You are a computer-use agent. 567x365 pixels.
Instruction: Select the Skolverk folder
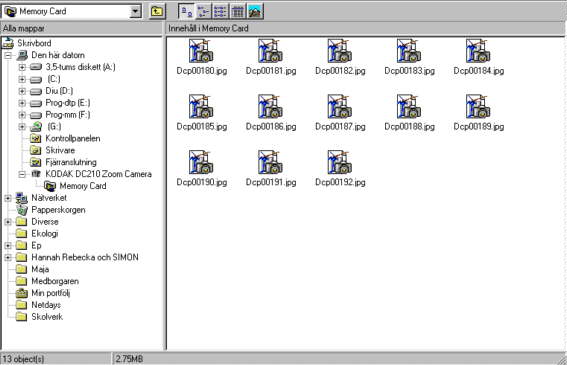tap(47, 317)
